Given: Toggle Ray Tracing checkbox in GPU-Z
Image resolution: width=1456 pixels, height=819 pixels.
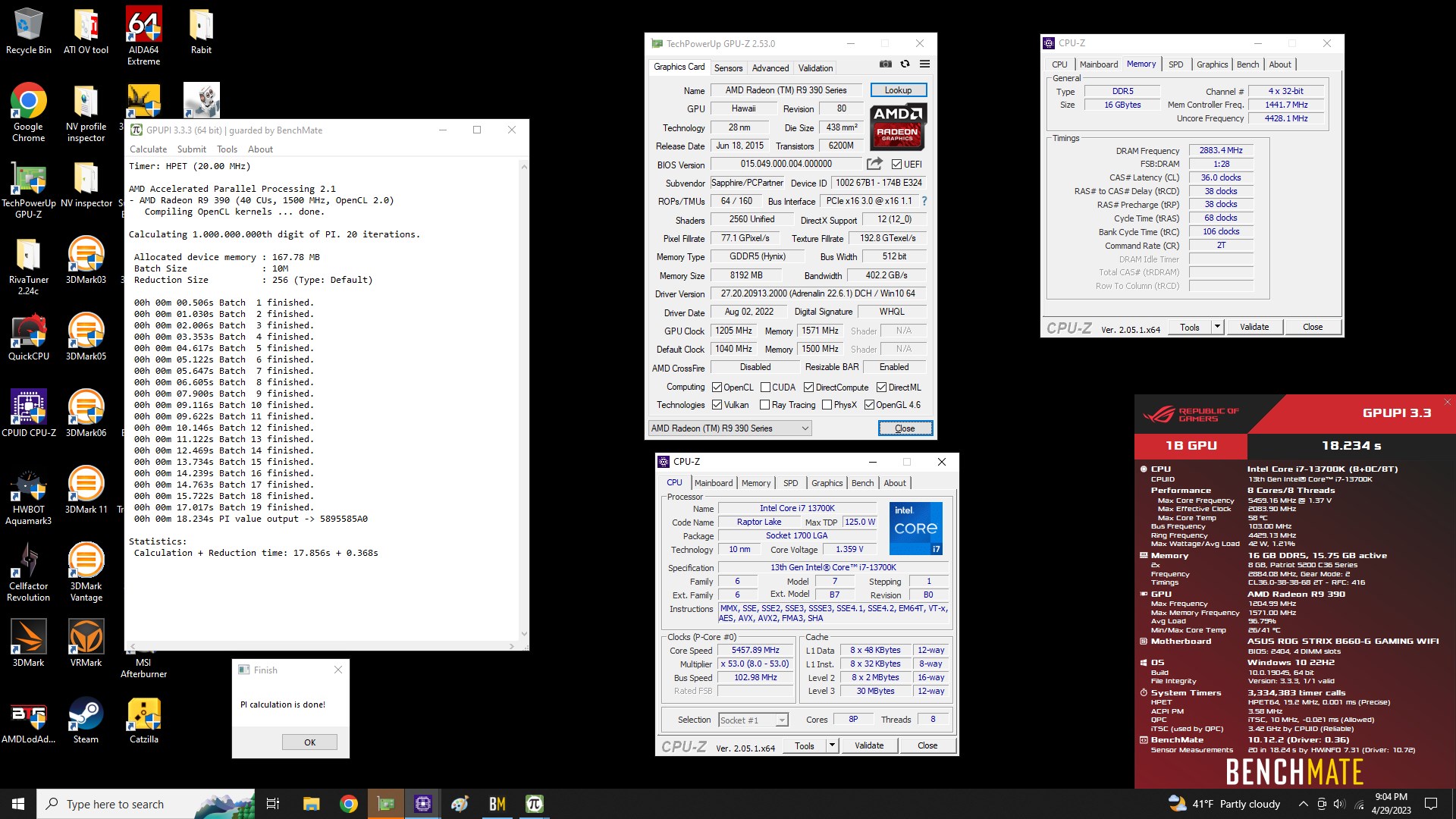Looking at the screenshot, I should point(764,405).
